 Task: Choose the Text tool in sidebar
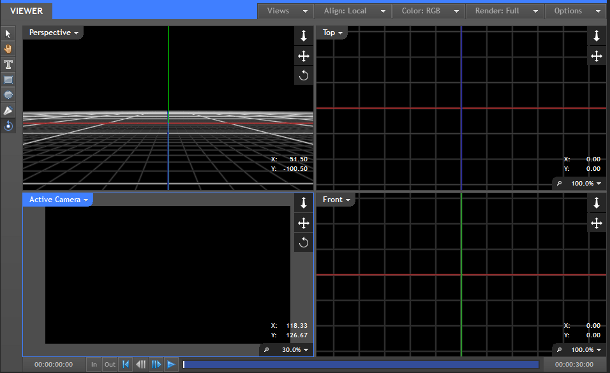8,65
